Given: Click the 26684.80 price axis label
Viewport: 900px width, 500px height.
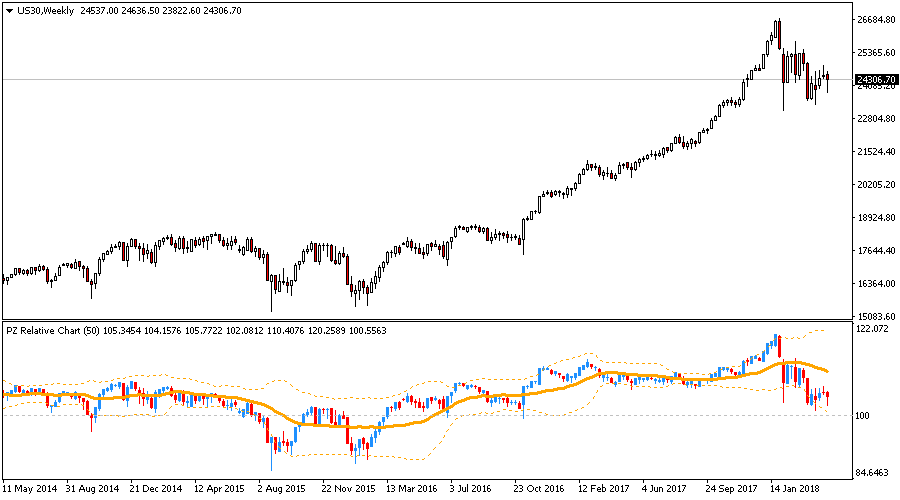Looking at the screenshot, I should point(875,20).
